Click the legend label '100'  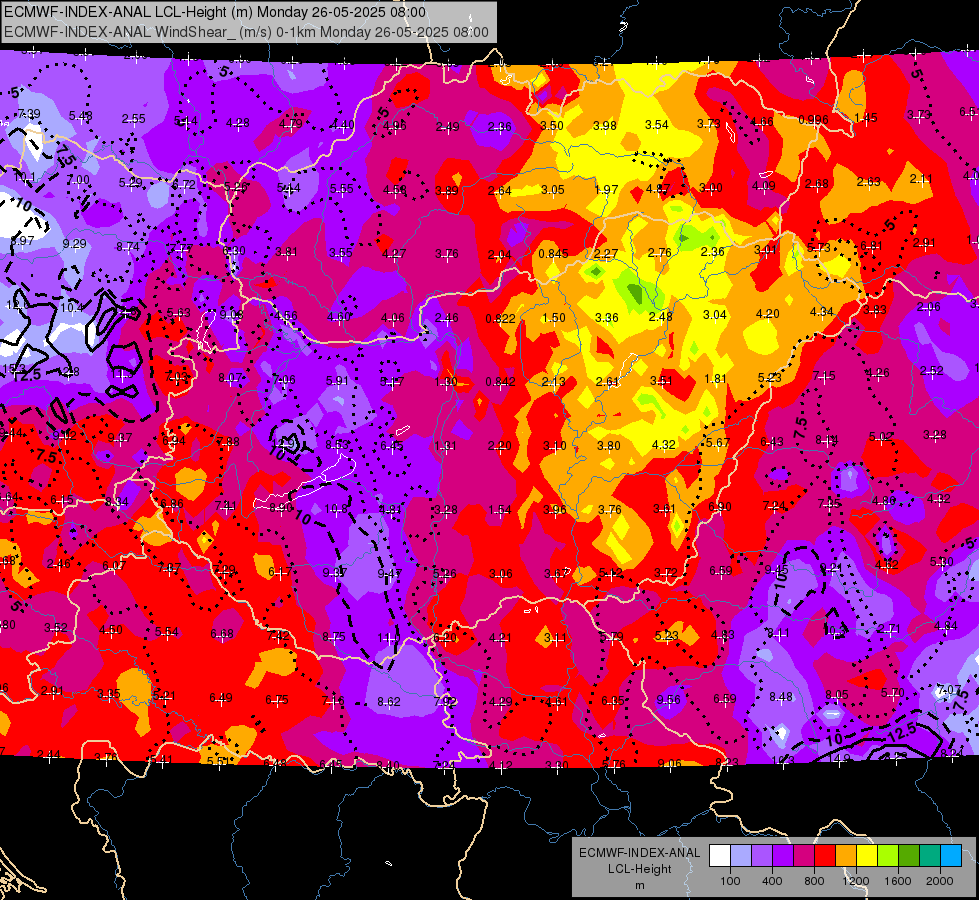[x=730, y=881]
